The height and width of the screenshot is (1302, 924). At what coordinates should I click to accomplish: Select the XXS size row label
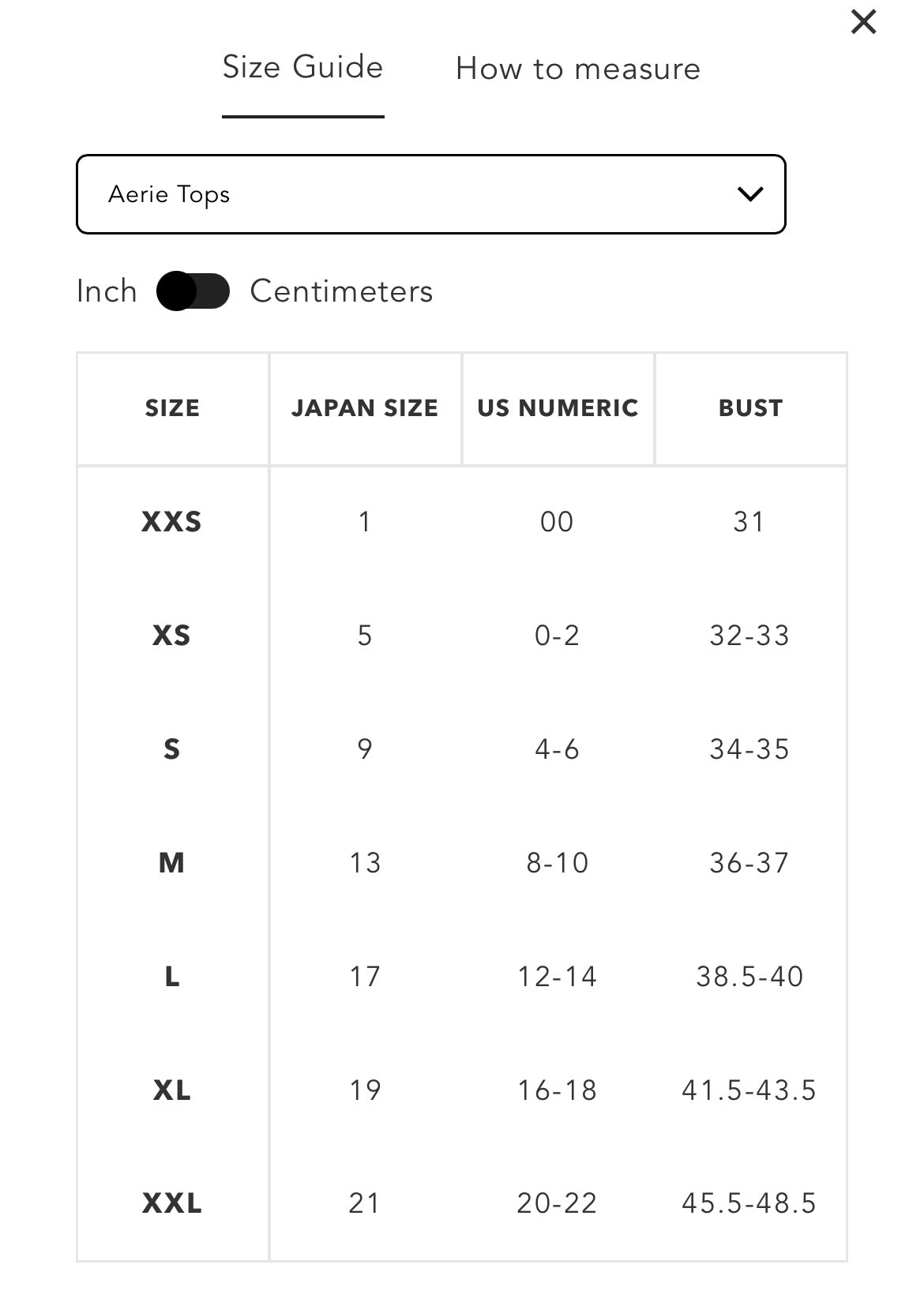[172, 522]
